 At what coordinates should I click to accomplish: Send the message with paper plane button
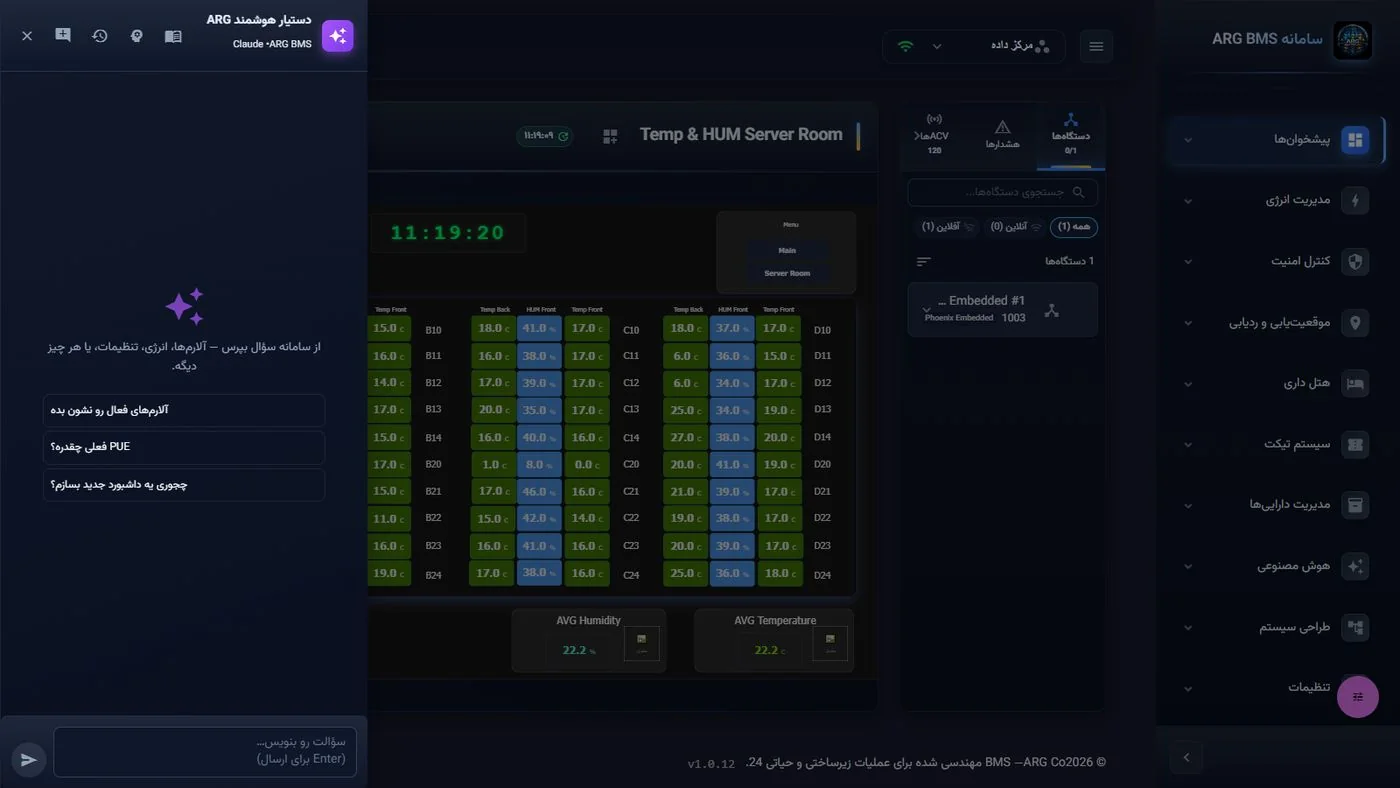point(29,760)
